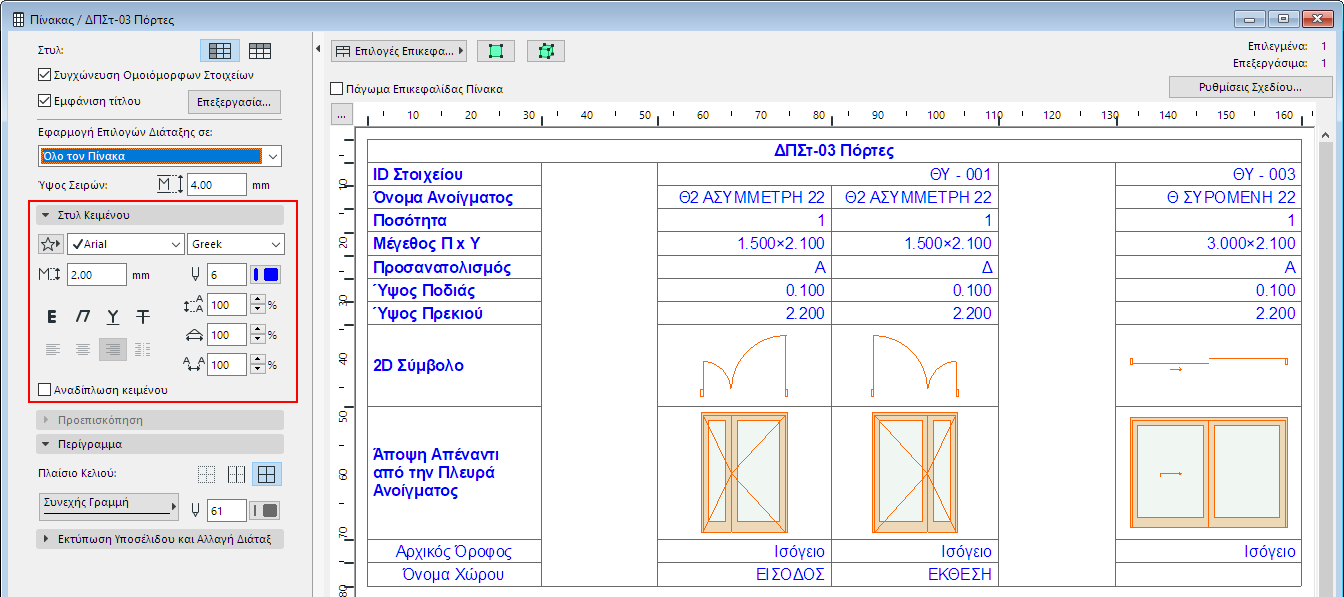Uncheck Συγχώνευση Ομοιόμορφων Στοιχείων checkbox
Screen dimensions: 1344x597
44,75
